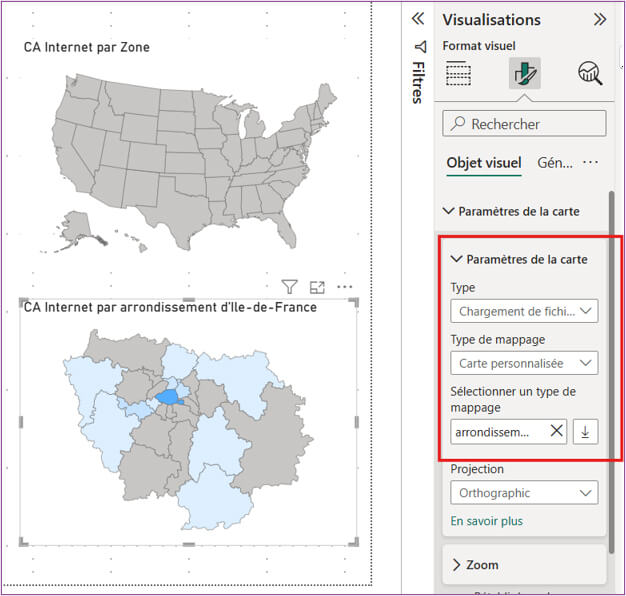Viewport: 626px width, 596px height.
Task: Click the Projection label
Action: [477, 469]
